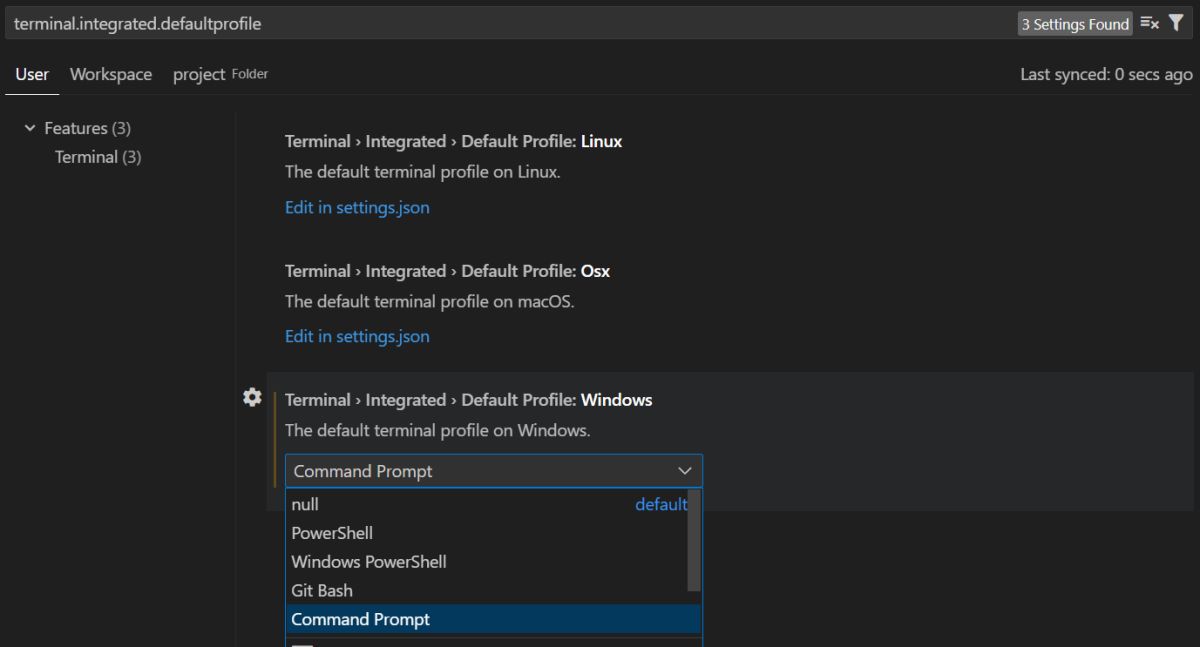Switch to the Workspace settings tab
Screen dimensions: 1200x647
coord(111,74)
